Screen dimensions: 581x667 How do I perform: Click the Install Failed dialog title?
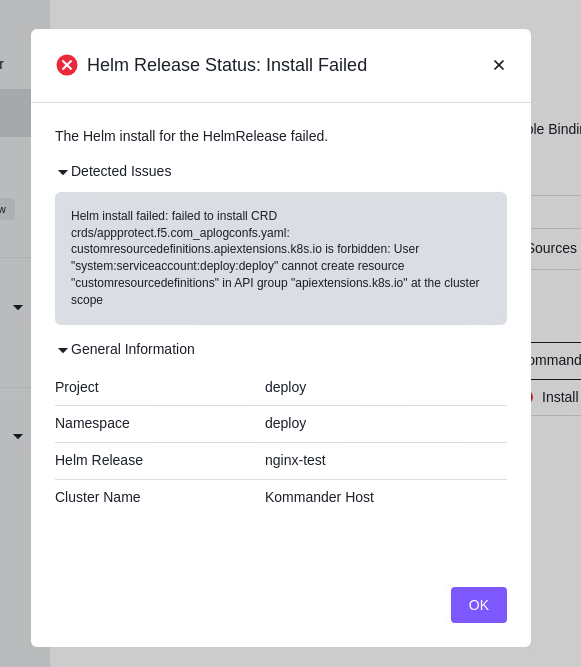click(x=227, y=65)
